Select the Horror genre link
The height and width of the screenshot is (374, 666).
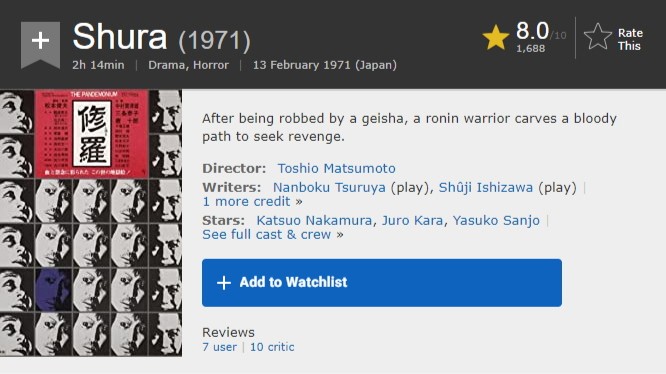tap(211, 65)
